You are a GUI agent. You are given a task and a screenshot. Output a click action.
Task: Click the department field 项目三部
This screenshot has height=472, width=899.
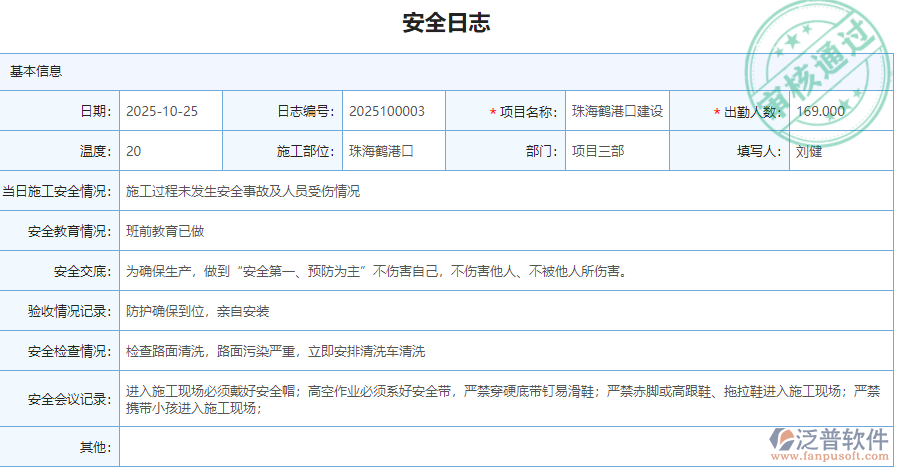617,151
